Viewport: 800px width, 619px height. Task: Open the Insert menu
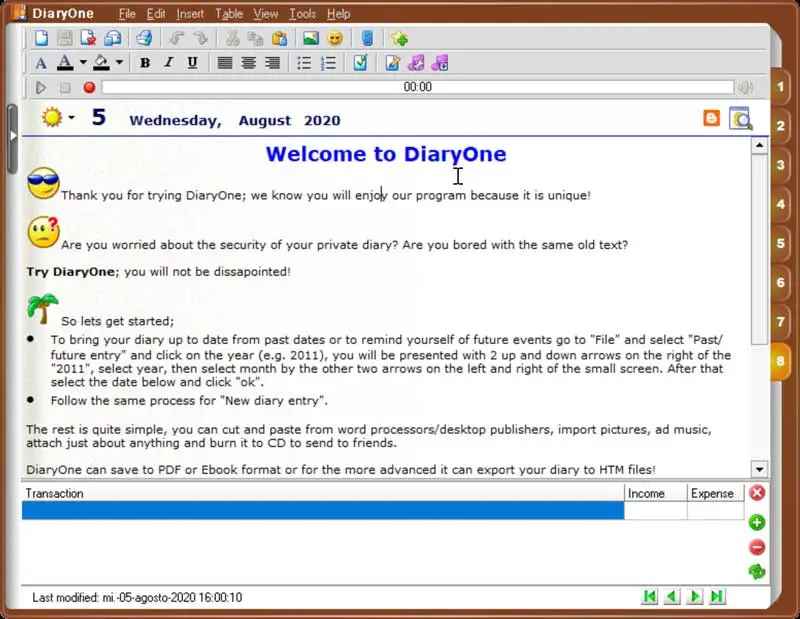pos(190,14)
